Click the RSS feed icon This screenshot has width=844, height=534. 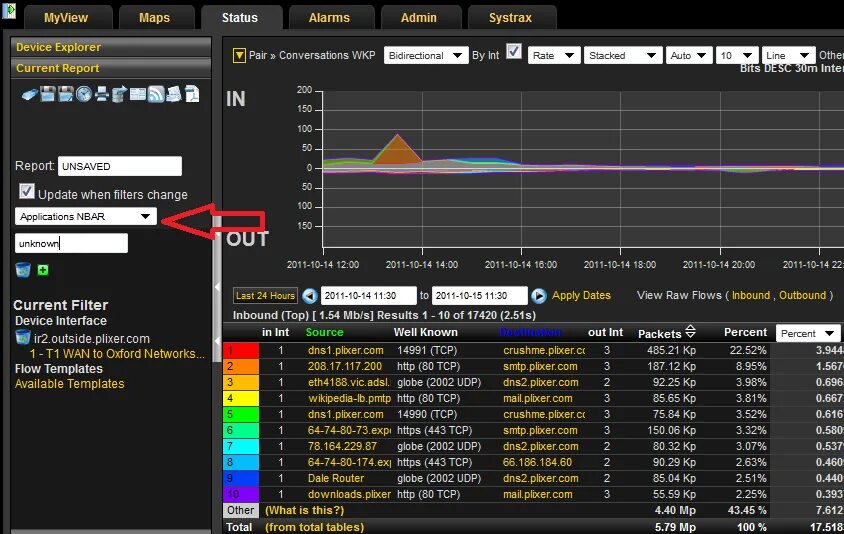[156, 94]
